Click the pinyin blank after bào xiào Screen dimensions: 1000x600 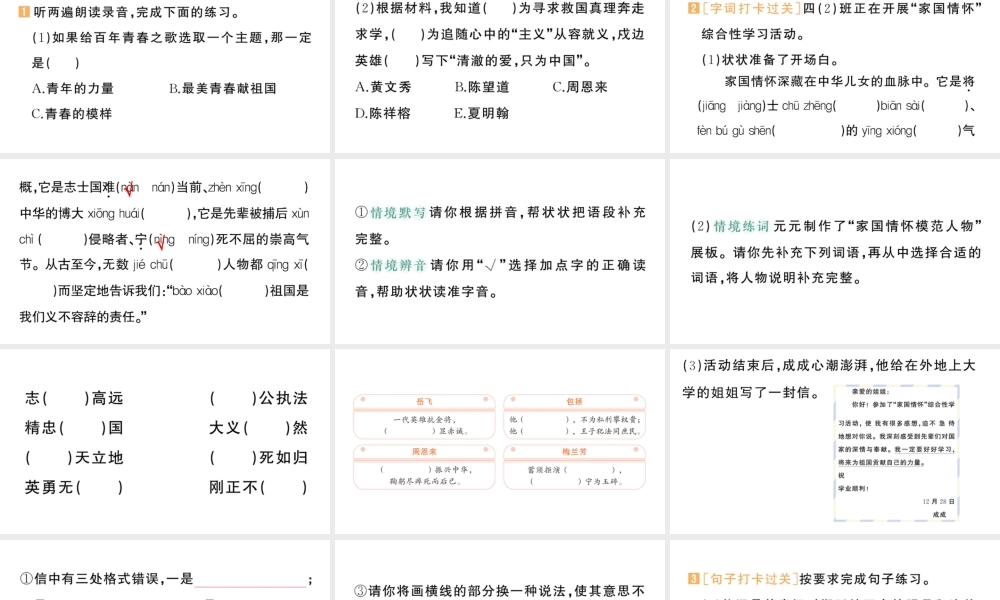[244, 291]
